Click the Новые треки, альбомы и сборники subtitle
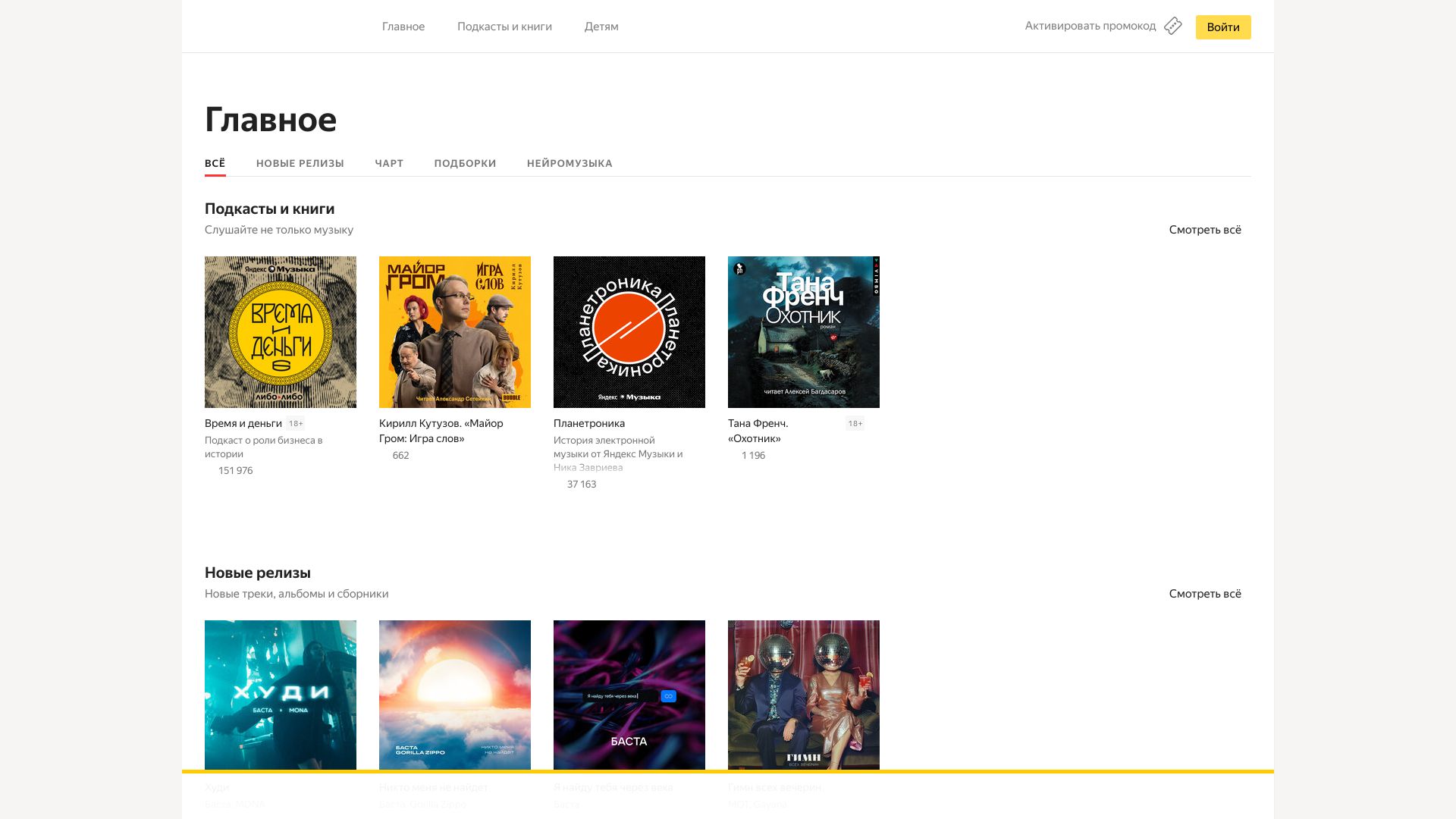 tap(297, 594)
